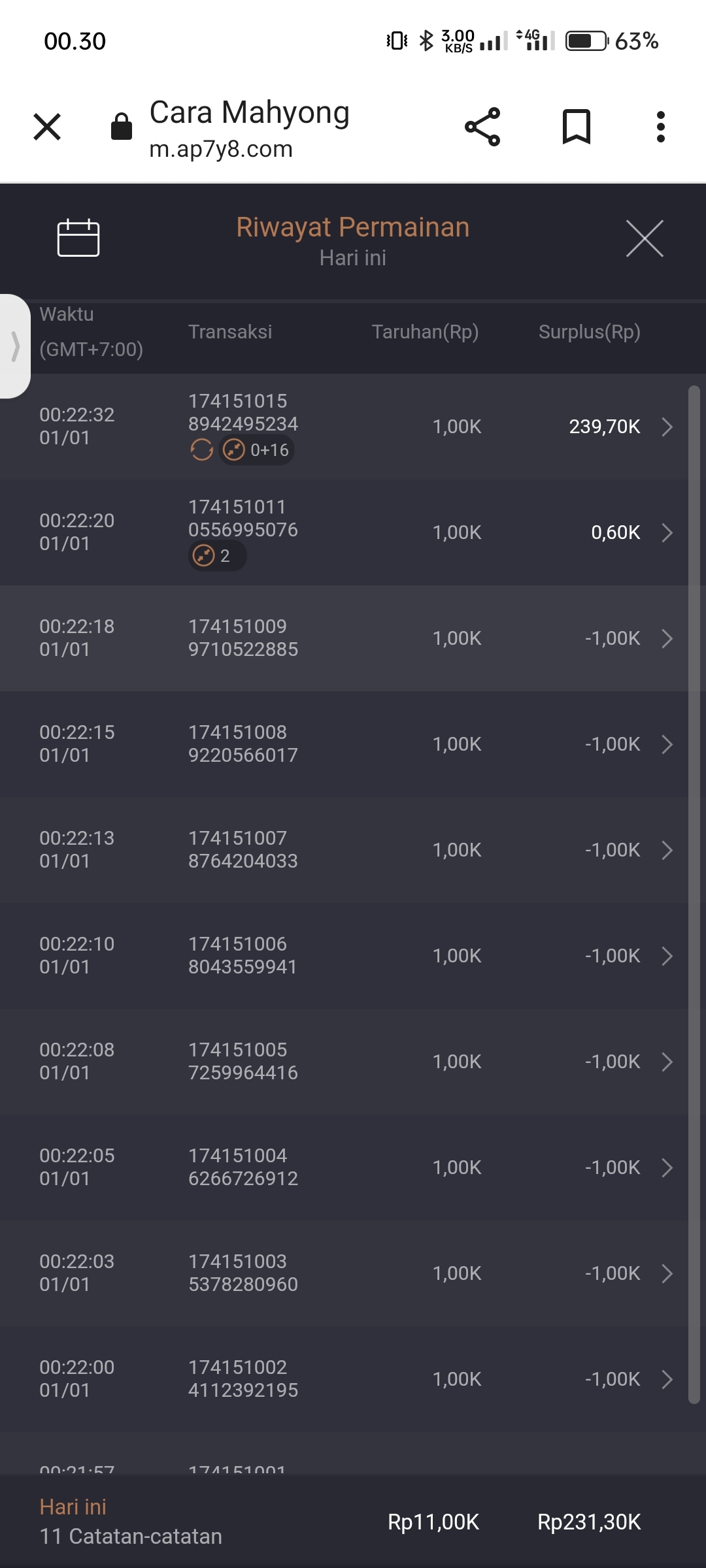Close the Riwayat Permainan panel
Screen dimensions: 706x1568
(x=644, y=238)
